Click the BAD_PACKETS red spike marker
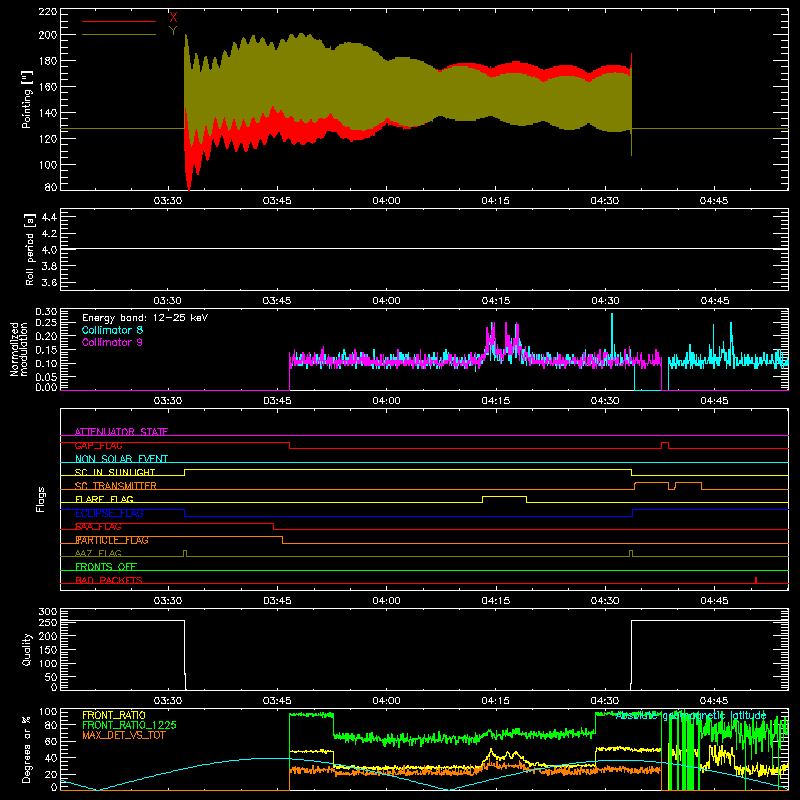Image resolution: width=800 pixels, height=800 pixels. (x=756, y=580)
